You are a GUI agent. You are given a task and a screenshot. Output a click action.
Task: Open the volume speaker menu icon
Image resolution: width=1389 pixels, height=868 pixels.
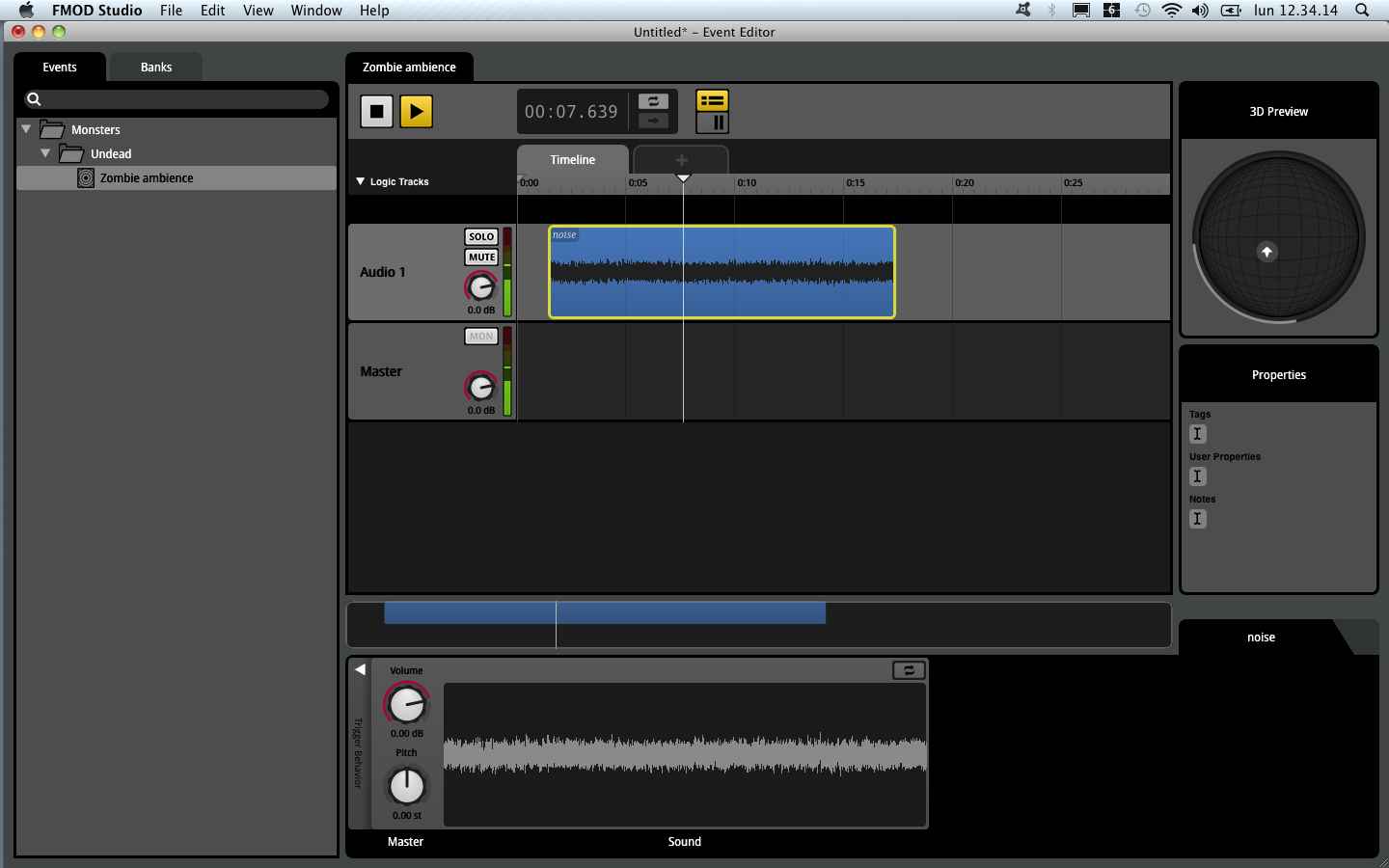coord(1200,10)
